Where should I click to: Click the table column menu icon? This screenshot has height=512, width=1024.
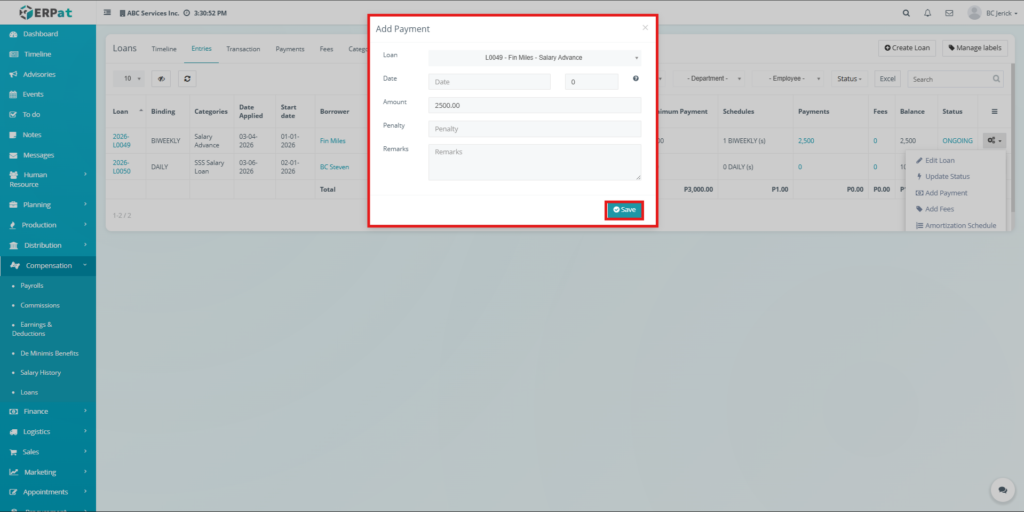[x=994, y=112]
